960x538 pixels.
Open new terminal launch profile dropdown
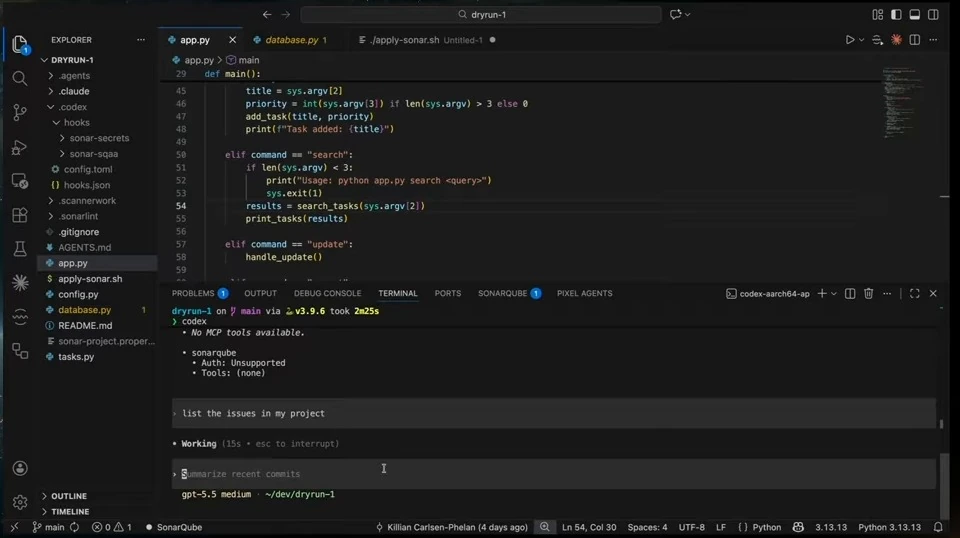tap(833, 294)
